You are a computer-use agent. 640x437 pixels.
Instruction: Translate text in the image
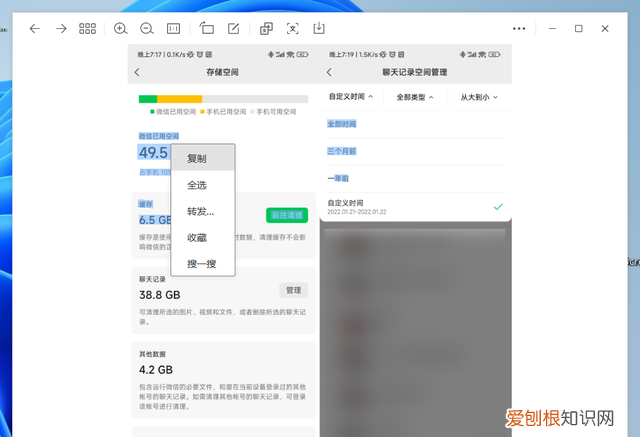pyautogui.click(x=266, y=29)
